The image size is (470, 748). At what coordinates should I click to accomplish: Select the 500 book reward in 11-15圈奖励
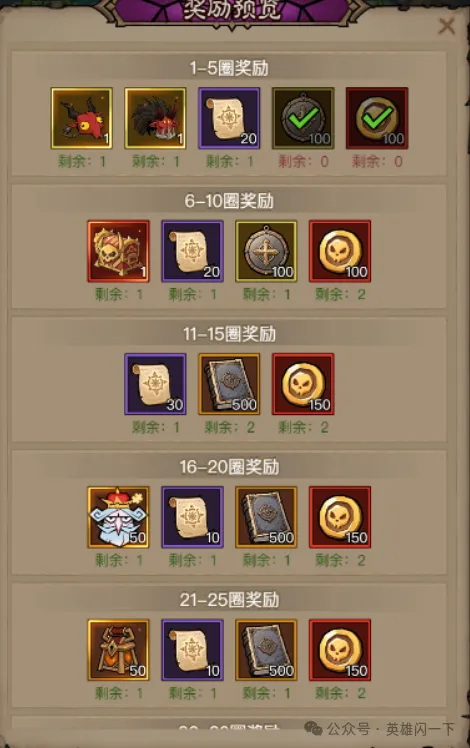230,384
